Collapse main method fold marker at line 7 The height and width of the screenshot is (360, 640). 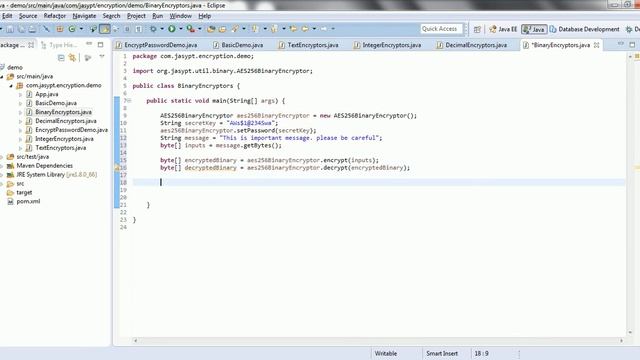129,100
